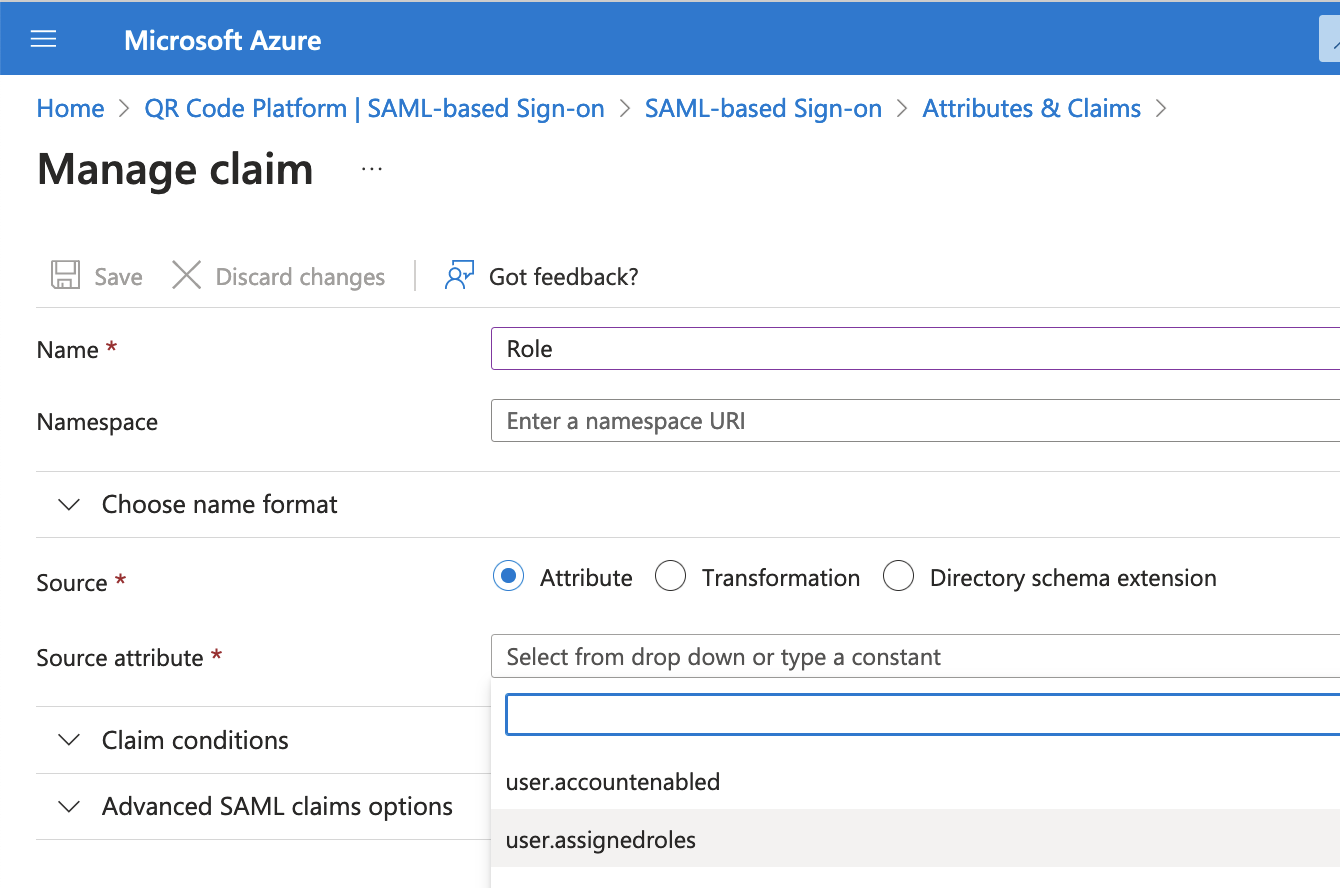The width and height of the screenshot is (1340, 888).
Task: Open the QR Code Platform | SAML-based Sign-on breadcrumb
Action: [374, 108]
